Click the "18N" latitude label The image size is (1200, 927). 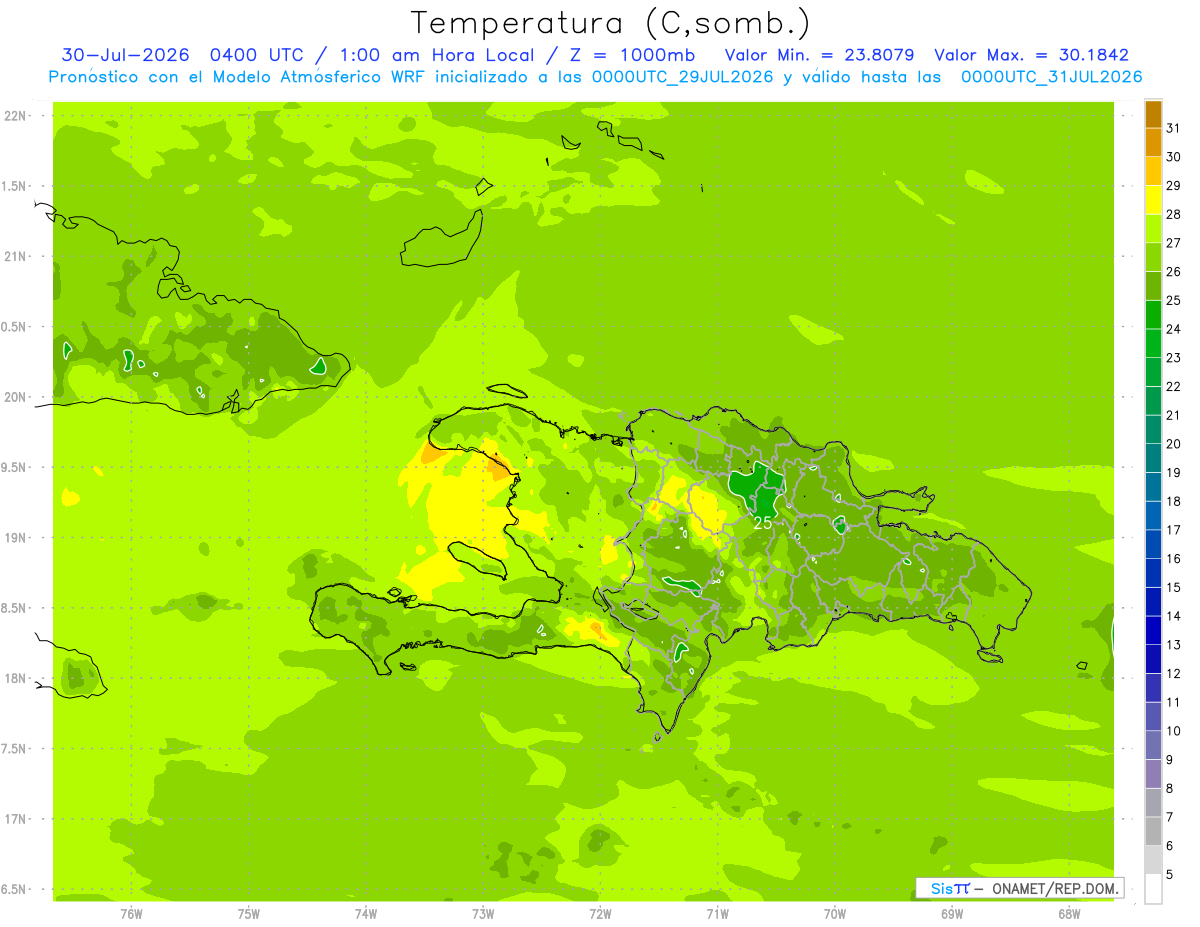click(x=17, y=679)
